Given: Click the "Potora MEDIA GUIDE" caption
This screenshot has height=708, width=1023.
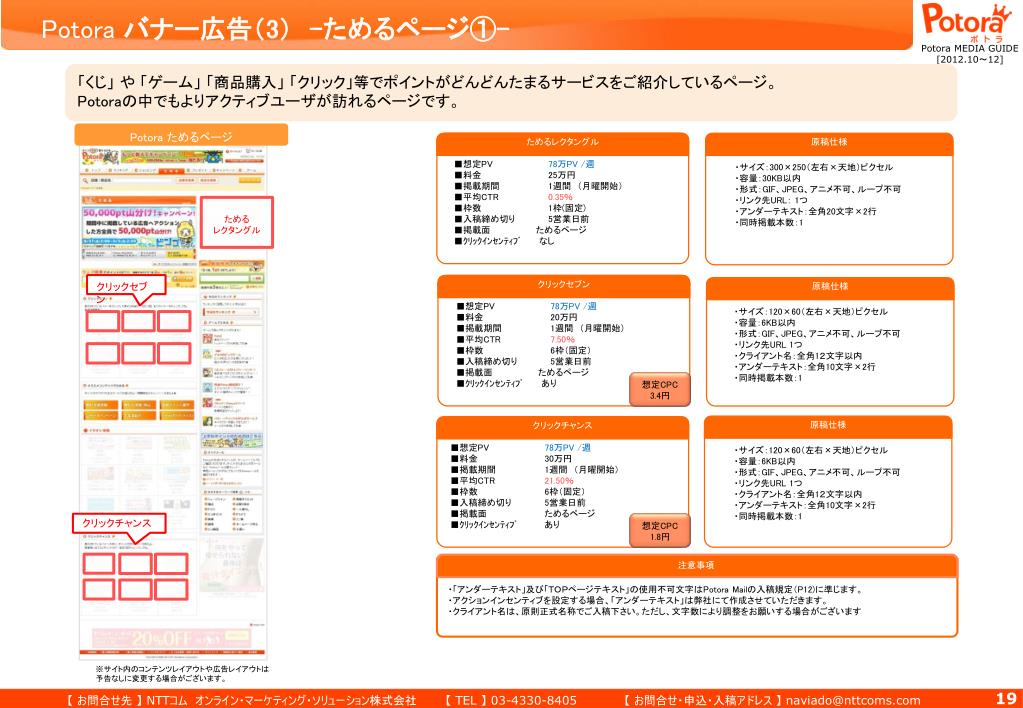Looking at the screenshot, I should tap(970, 48).
